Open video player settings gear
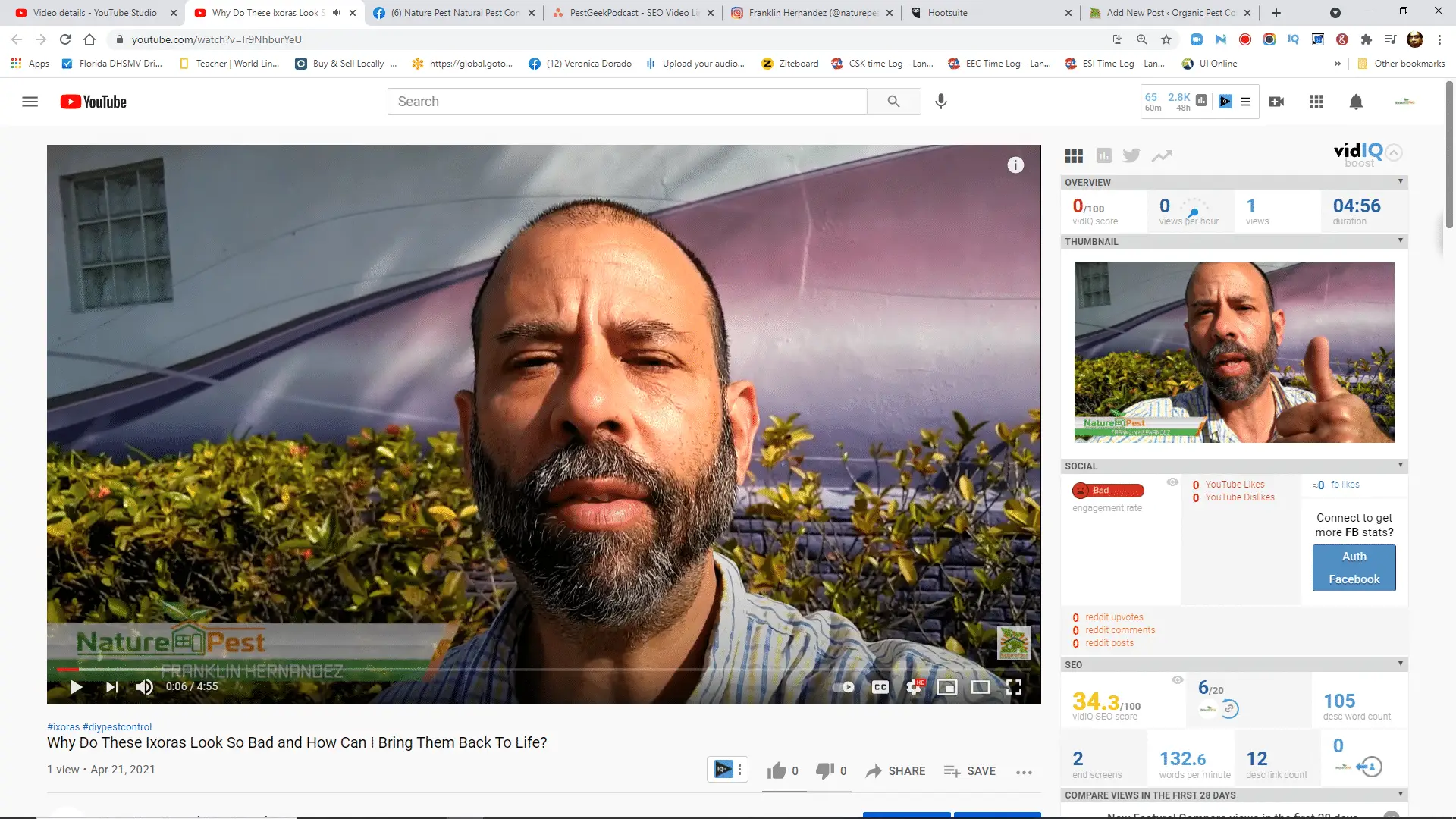Viewport: 1456px width, 819px height. [915, 687]
